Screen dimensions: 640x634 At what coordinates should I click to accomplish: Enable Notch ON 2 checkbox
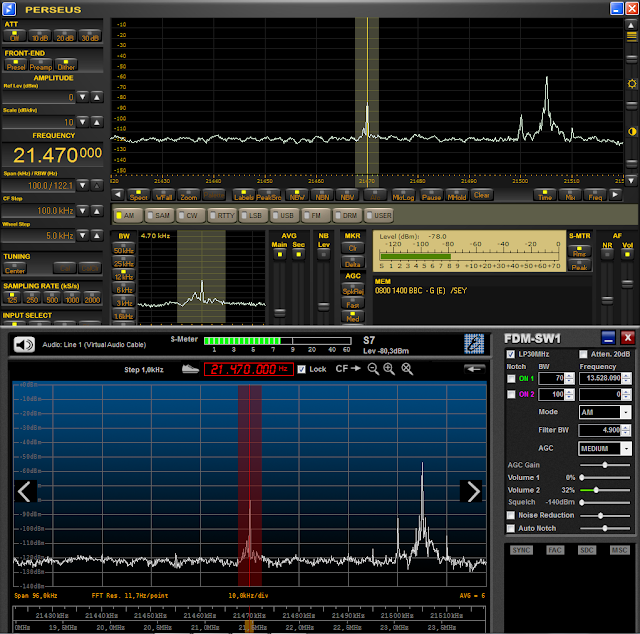click(511, 394)
